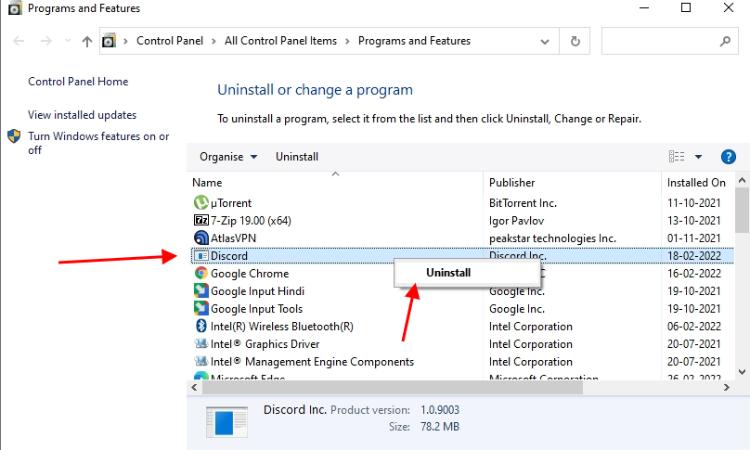This screenshot has height=450, width=750.
Task: Go back with the back arrow
Action: 19,41
